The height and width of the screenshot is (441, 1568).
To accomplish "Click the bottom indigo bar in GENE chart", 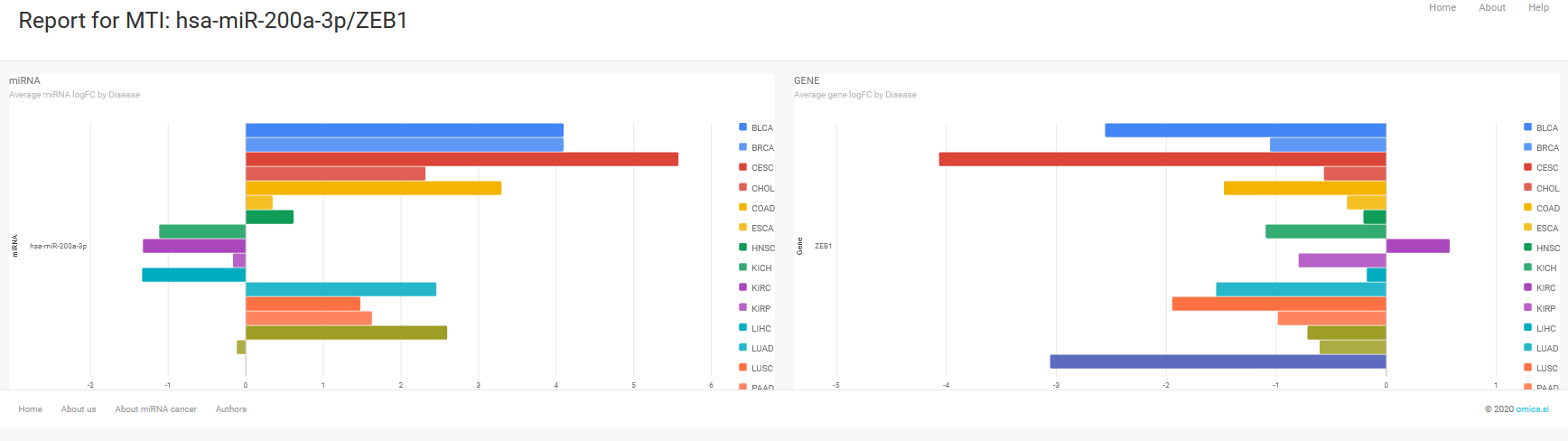I will (1218, 361).
